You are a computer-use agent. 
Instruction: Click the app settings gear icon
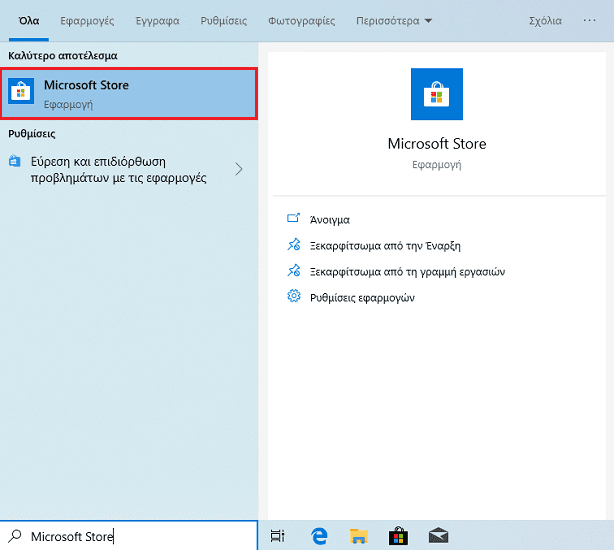point(294,296)
